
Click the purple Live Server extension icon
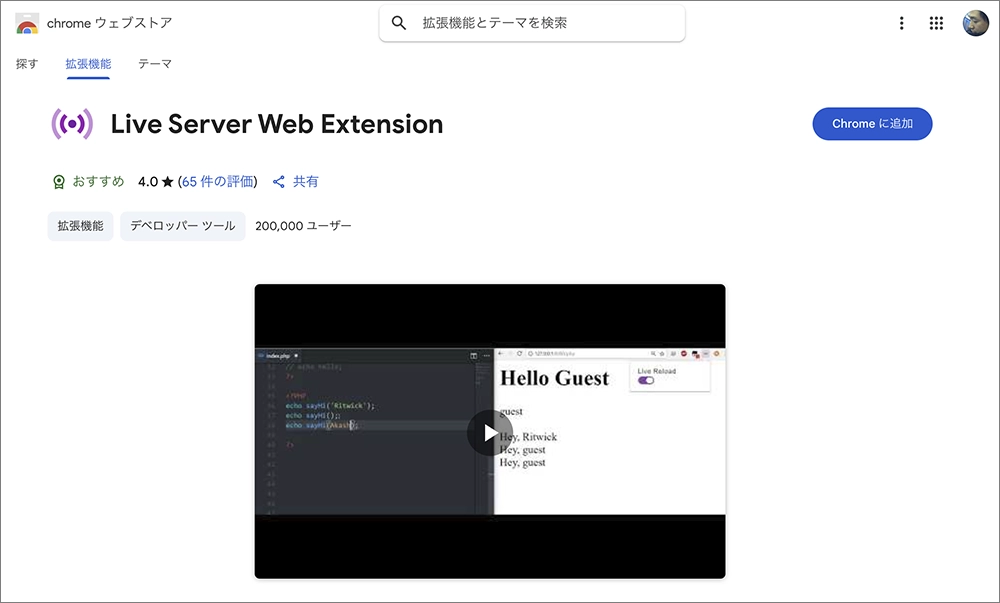click(72, 124)
